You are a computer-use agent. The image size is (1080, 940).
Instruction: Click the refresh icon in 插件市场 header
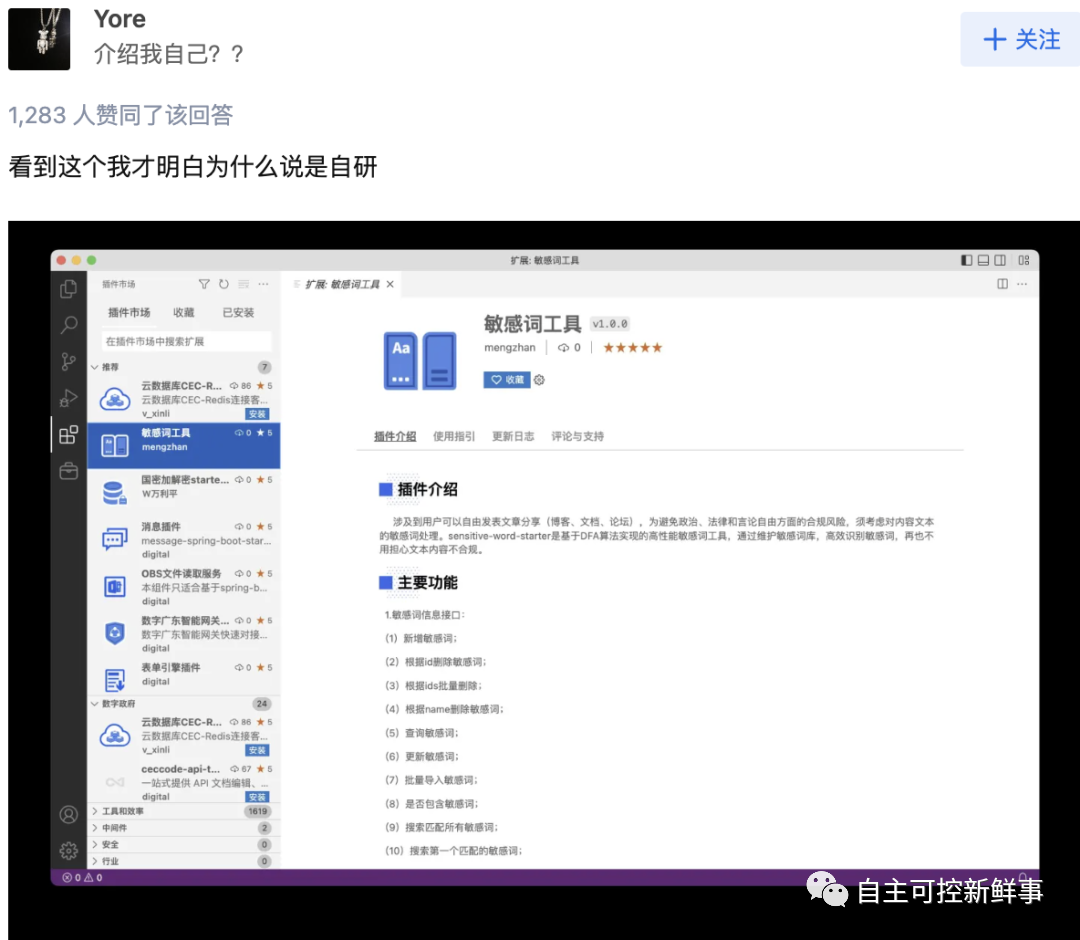click(x=224, y=285)
